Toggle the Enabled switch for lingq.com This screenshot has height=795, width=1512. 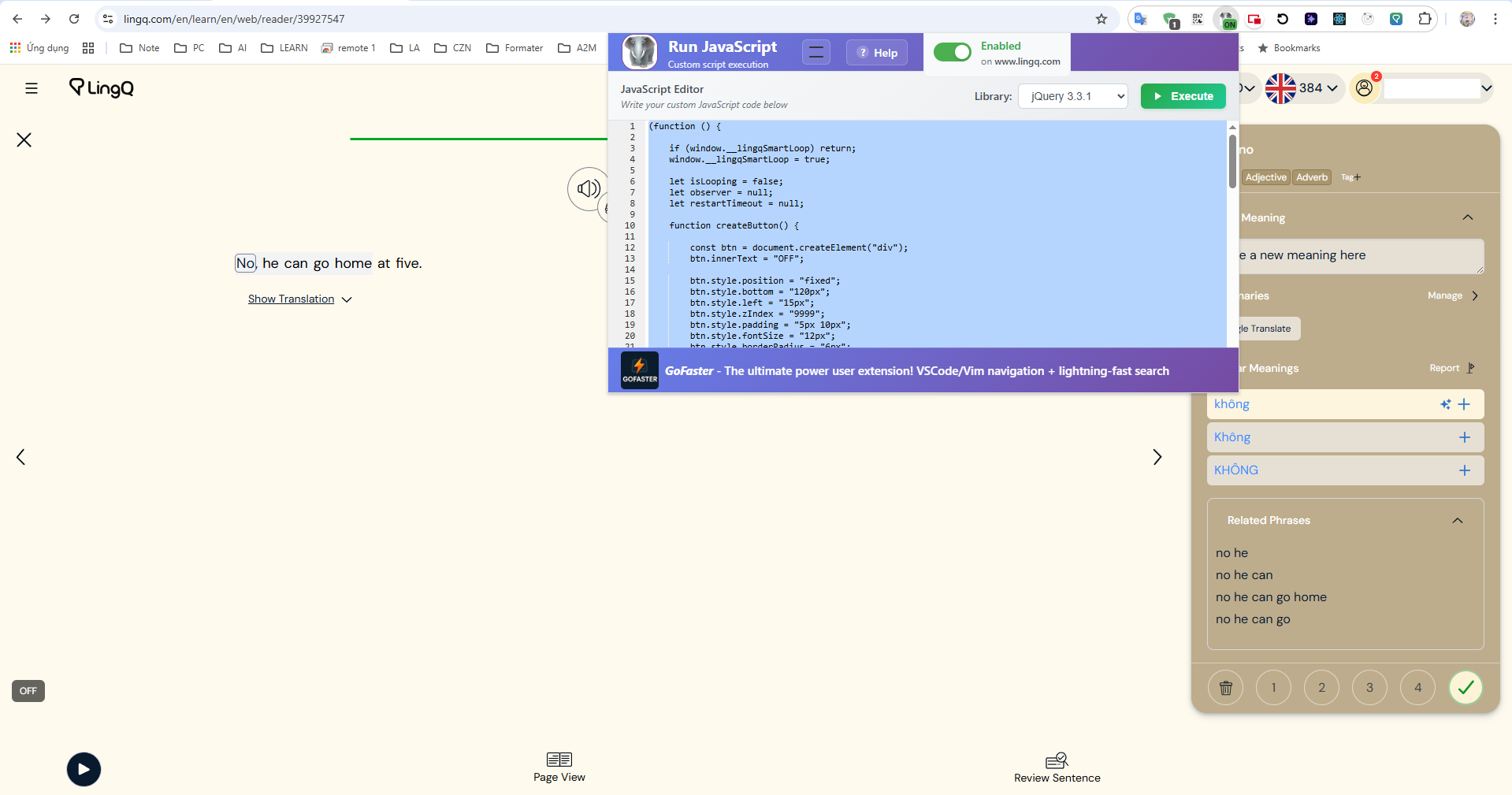tap(952, 52)
